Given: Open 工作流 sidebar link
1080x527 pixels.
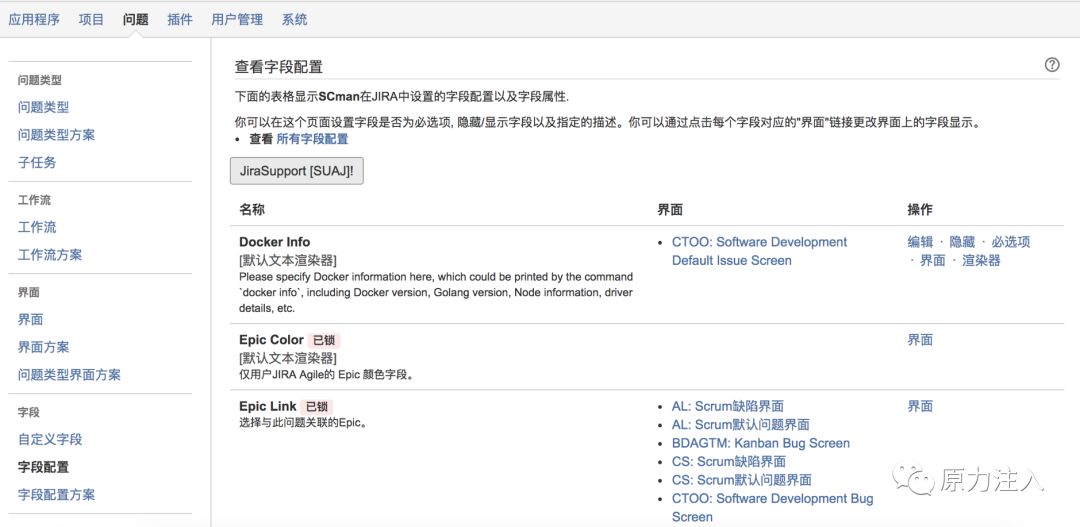Looking at the screenshot, I should point(37,227).
